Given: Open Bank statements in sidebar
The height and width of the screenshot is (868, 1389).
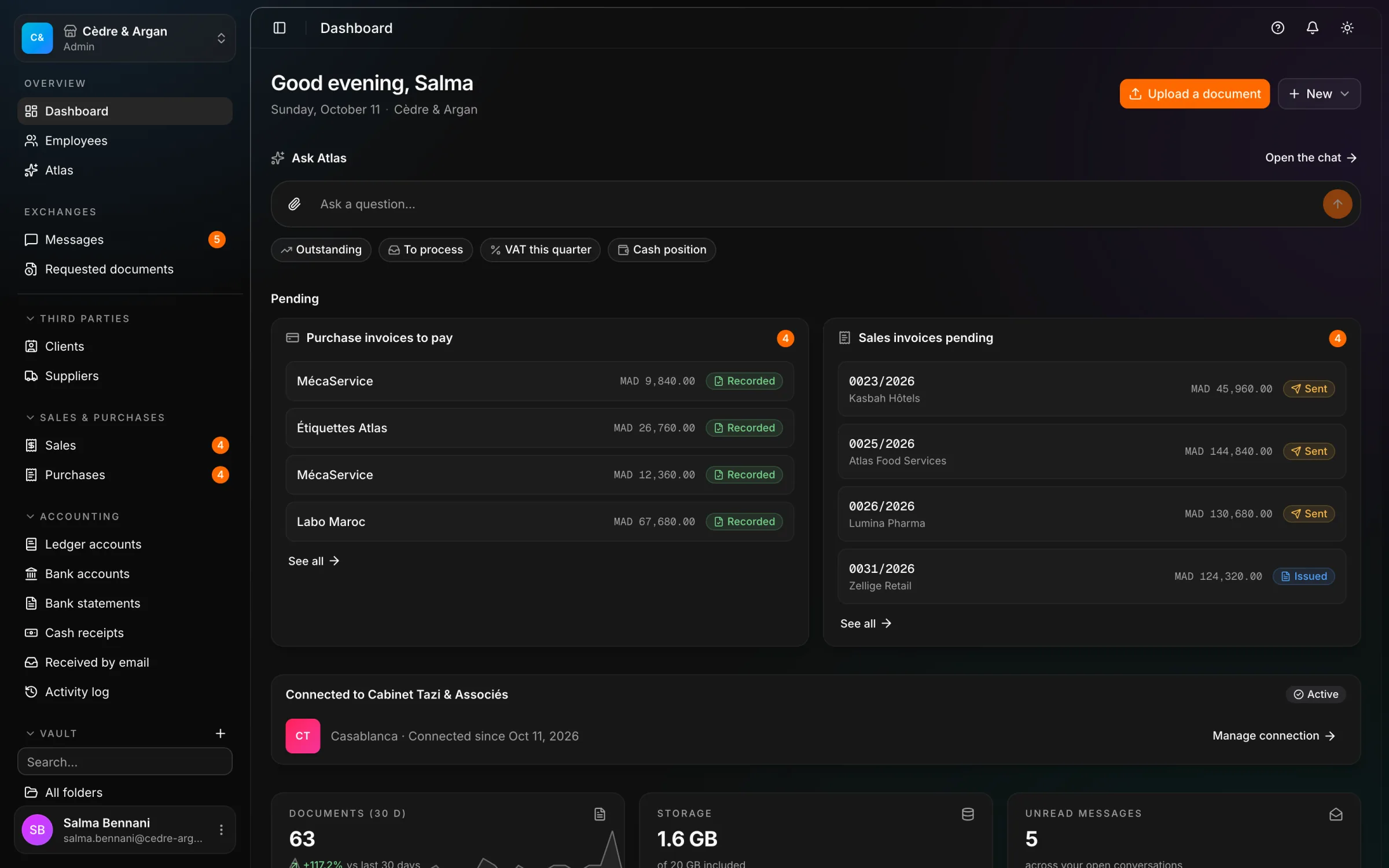Looking at the screenshot, I should pyautogui.click(x=125, y=603).
